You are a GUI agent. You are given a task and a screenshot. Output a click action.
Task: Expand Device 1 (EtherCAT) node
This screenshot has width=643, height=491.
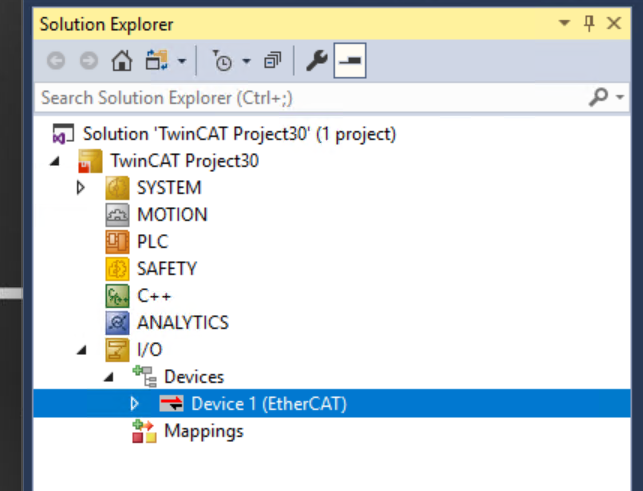click(x=135, y=404)
